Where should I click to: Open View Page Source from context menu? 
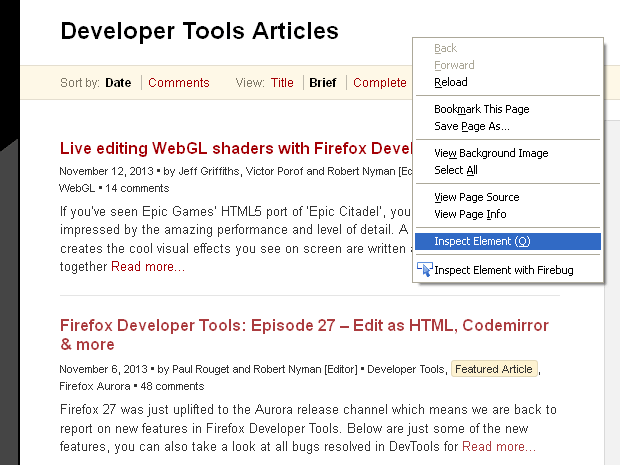(x=508, y=197)
